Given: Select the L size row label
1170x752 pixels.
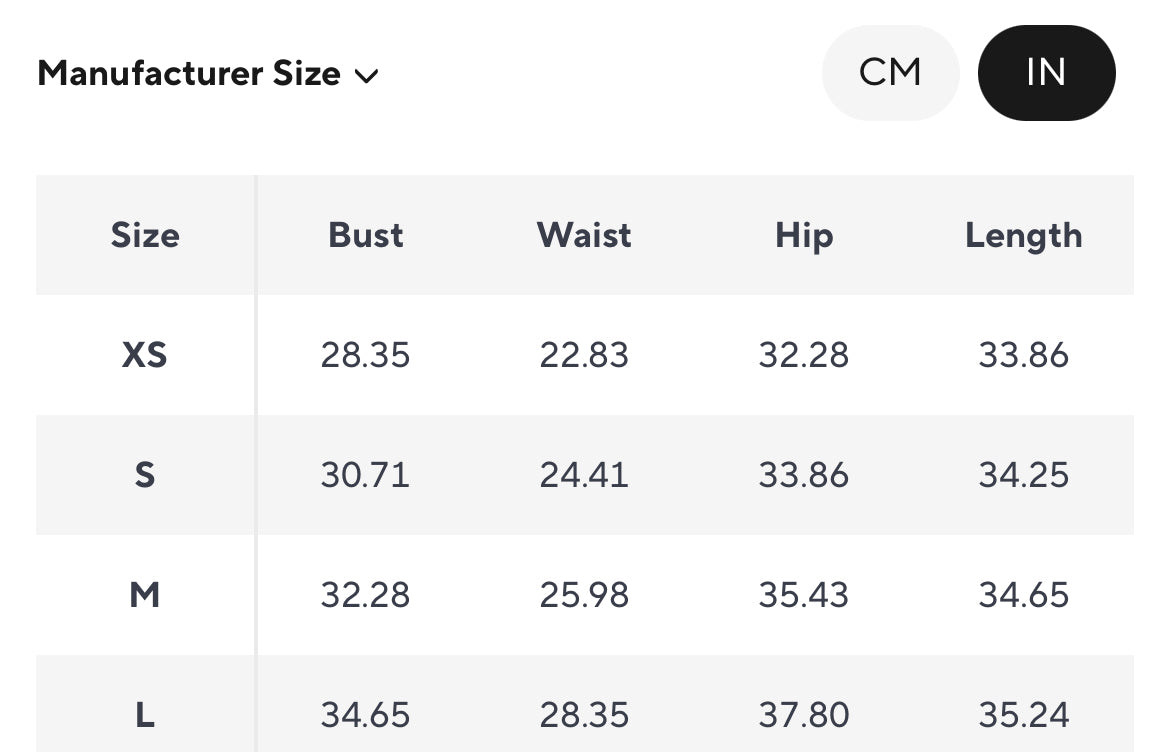Looking at the screenshot, I should point(145,715).
